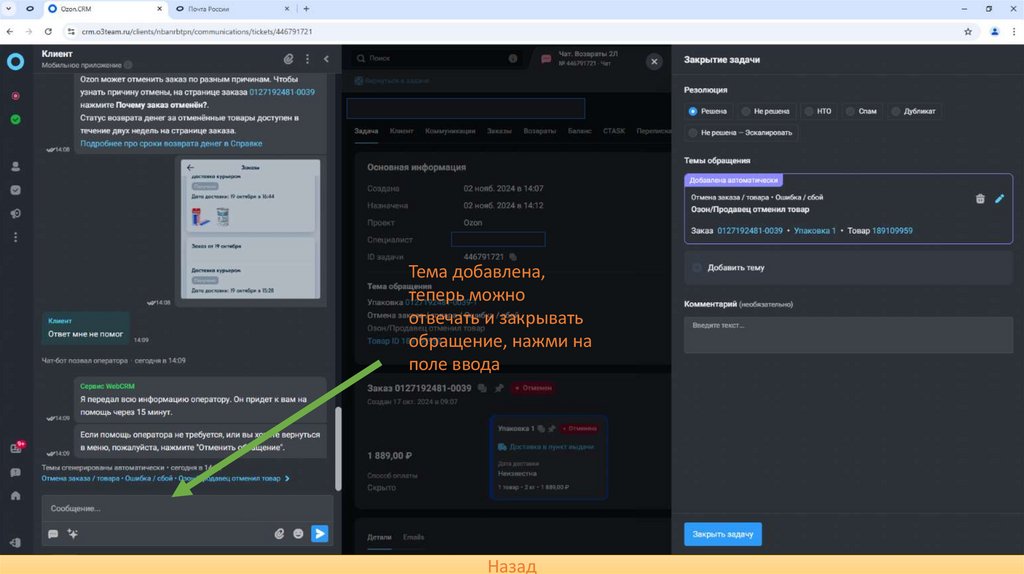Open the announcements megaphone icon in the sidebar
Screen dimensions: 1024x574
coord(16,214)
